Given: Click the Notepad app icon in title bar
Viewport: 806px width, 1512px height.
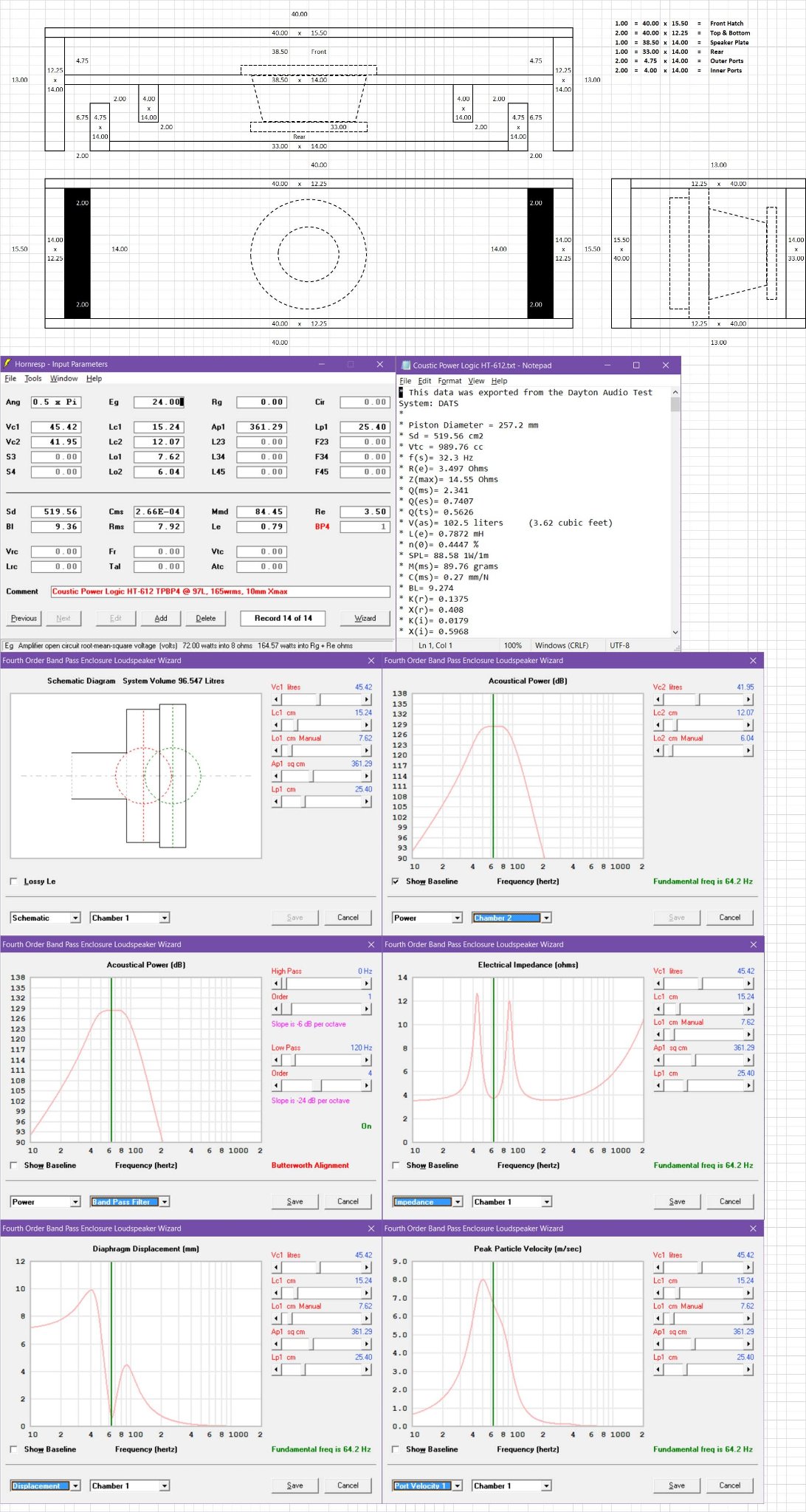Looking at the screenshot, I should [405, 365].
